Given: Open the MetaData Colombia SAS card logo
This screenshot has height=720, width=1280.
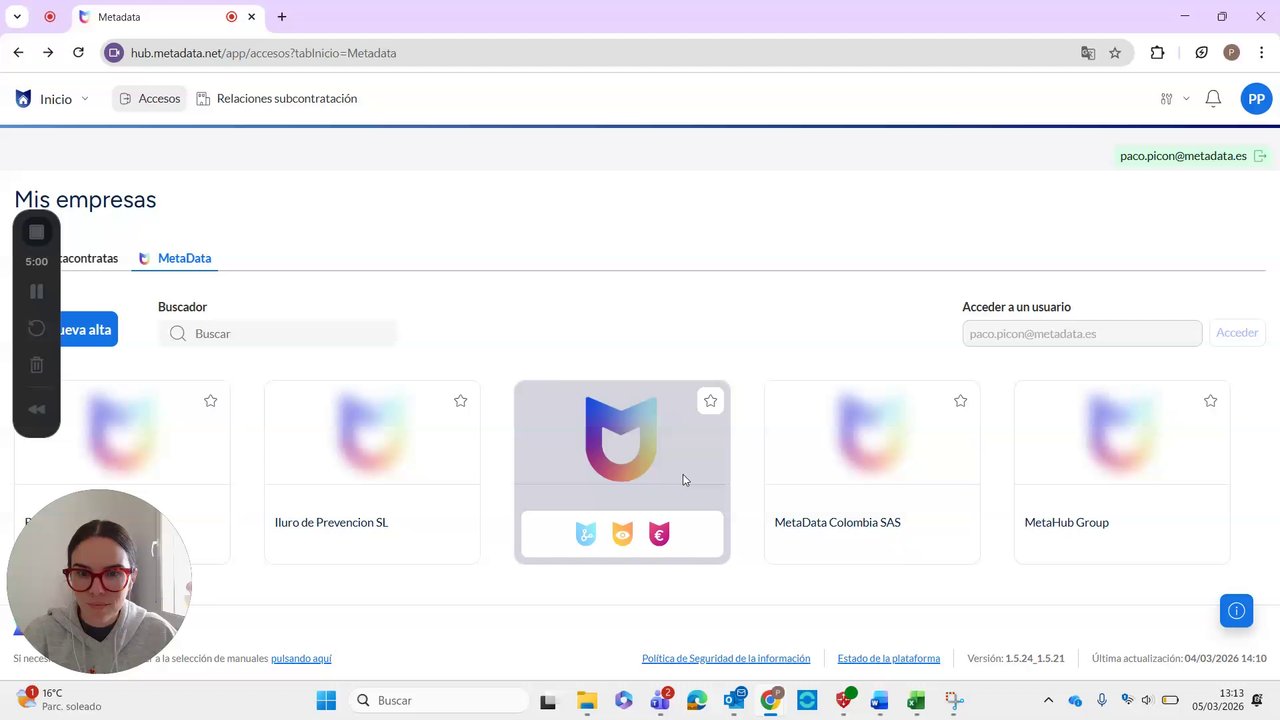Looking at the screenshot, I should tap(872, 433).
